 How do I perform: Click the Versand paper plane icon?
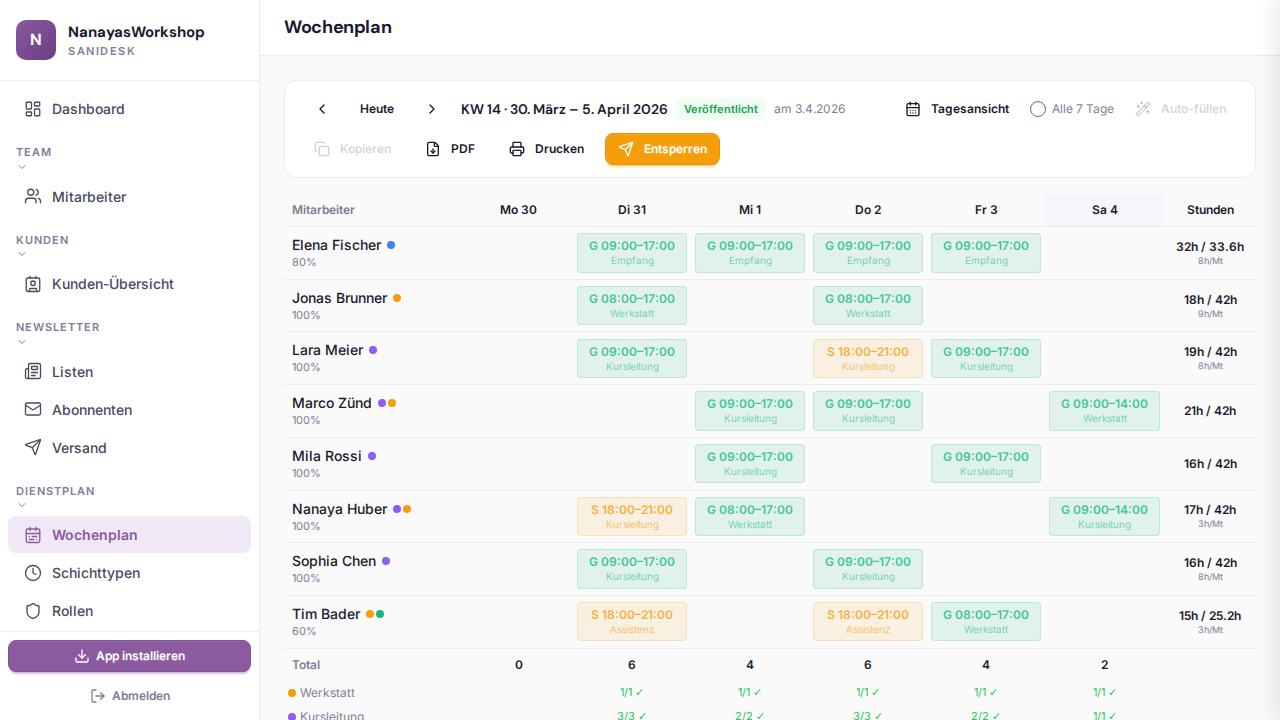pos(33,447)
